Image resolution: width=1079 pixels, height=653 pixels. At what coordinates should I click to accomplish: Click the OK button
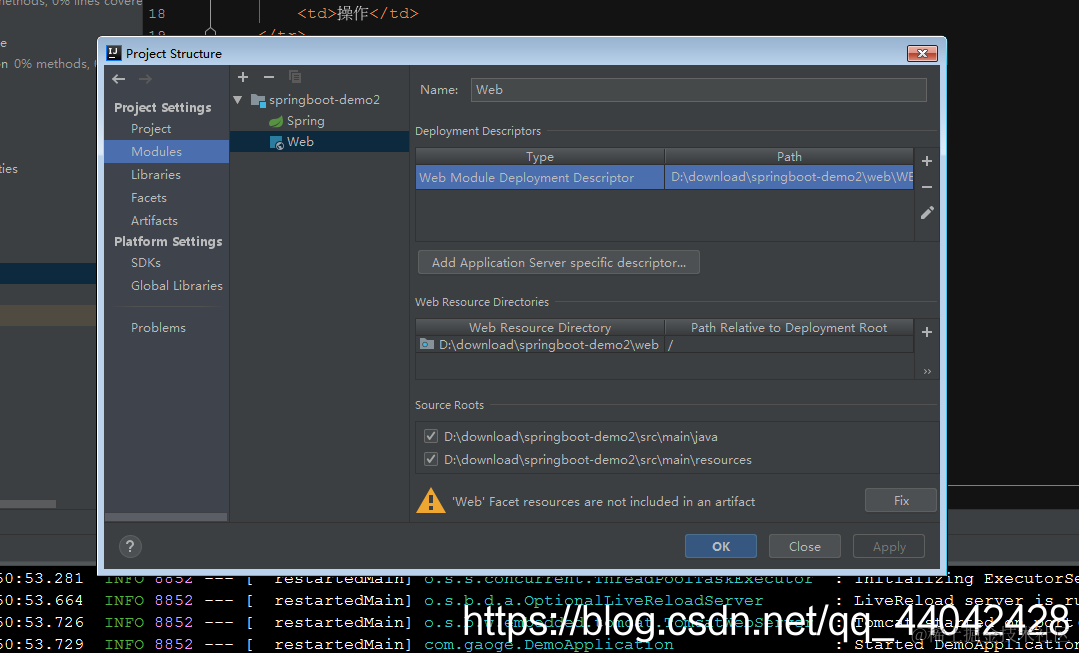pos(720,546)
